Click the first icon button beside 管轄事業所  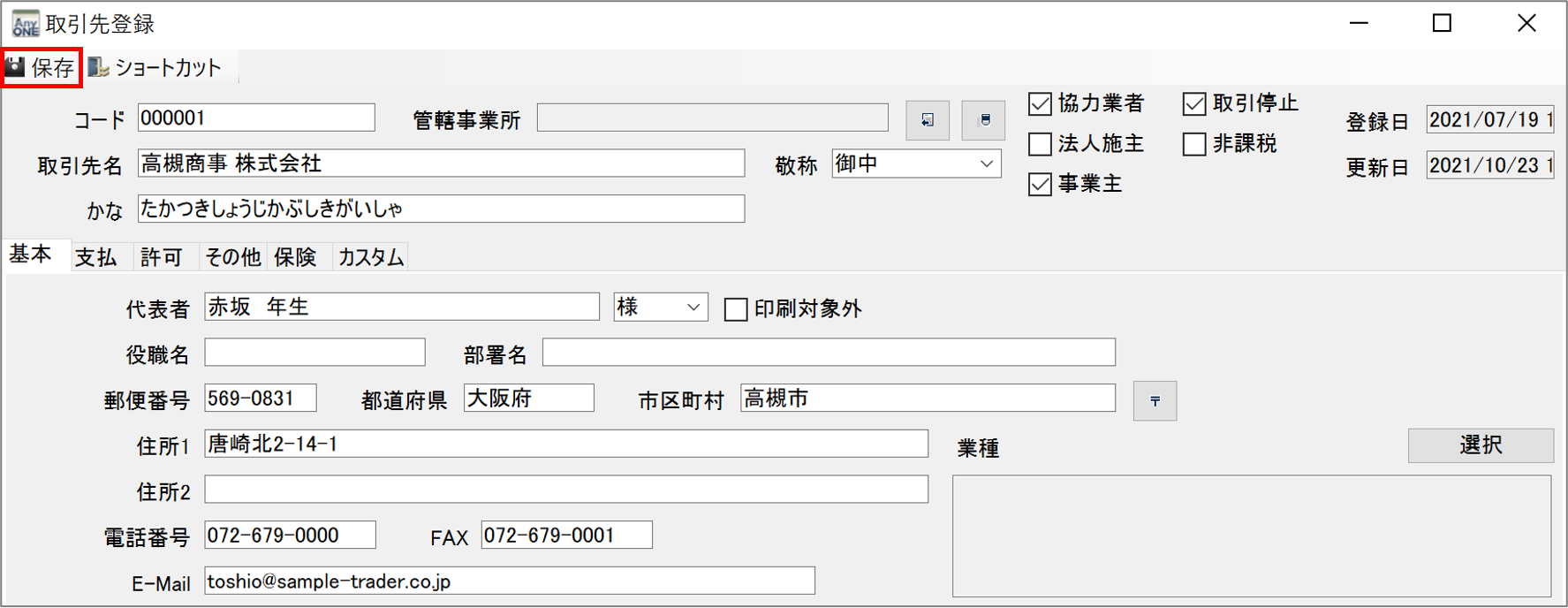click(927, 120)
